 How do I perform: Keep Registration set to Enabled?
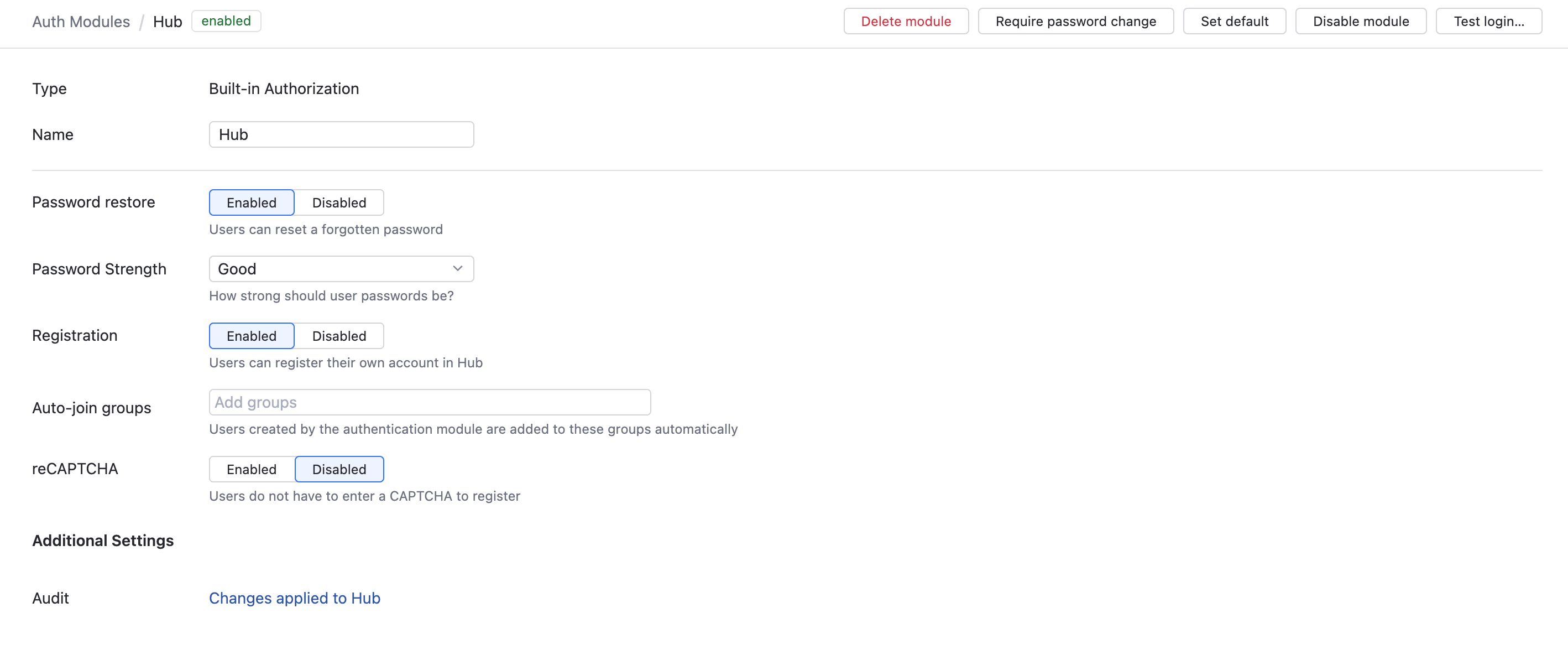[x=251, y=336]
